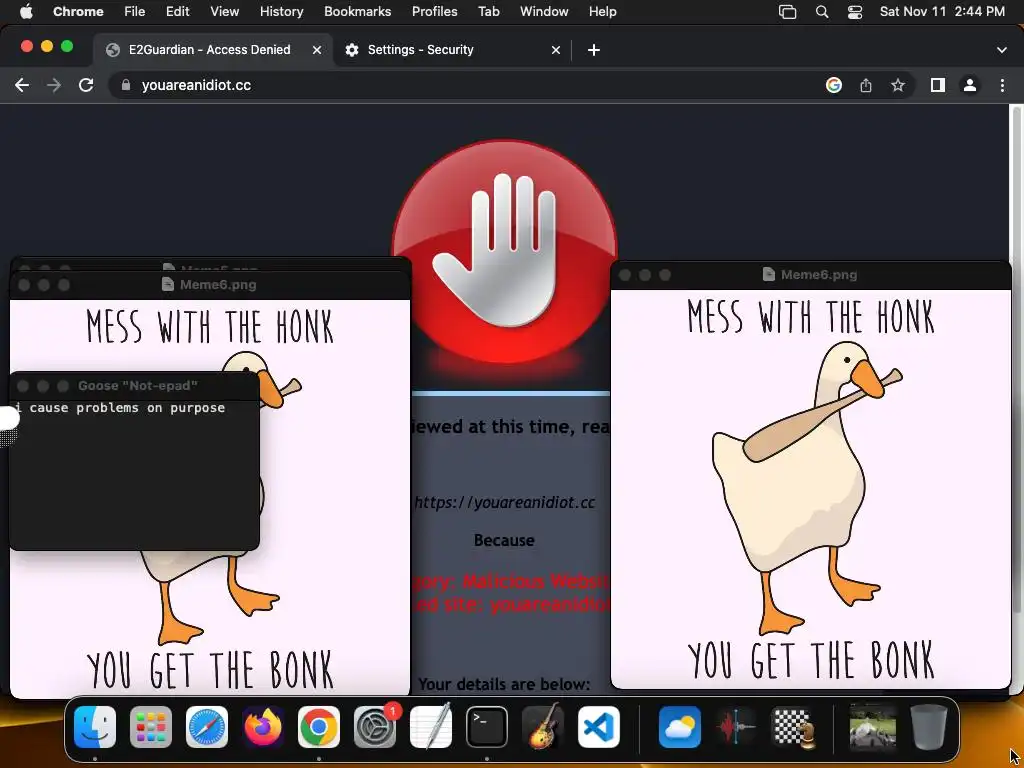Launch Safari from the Dock
The image size is (1024, 768).
[x=207, y=727]
